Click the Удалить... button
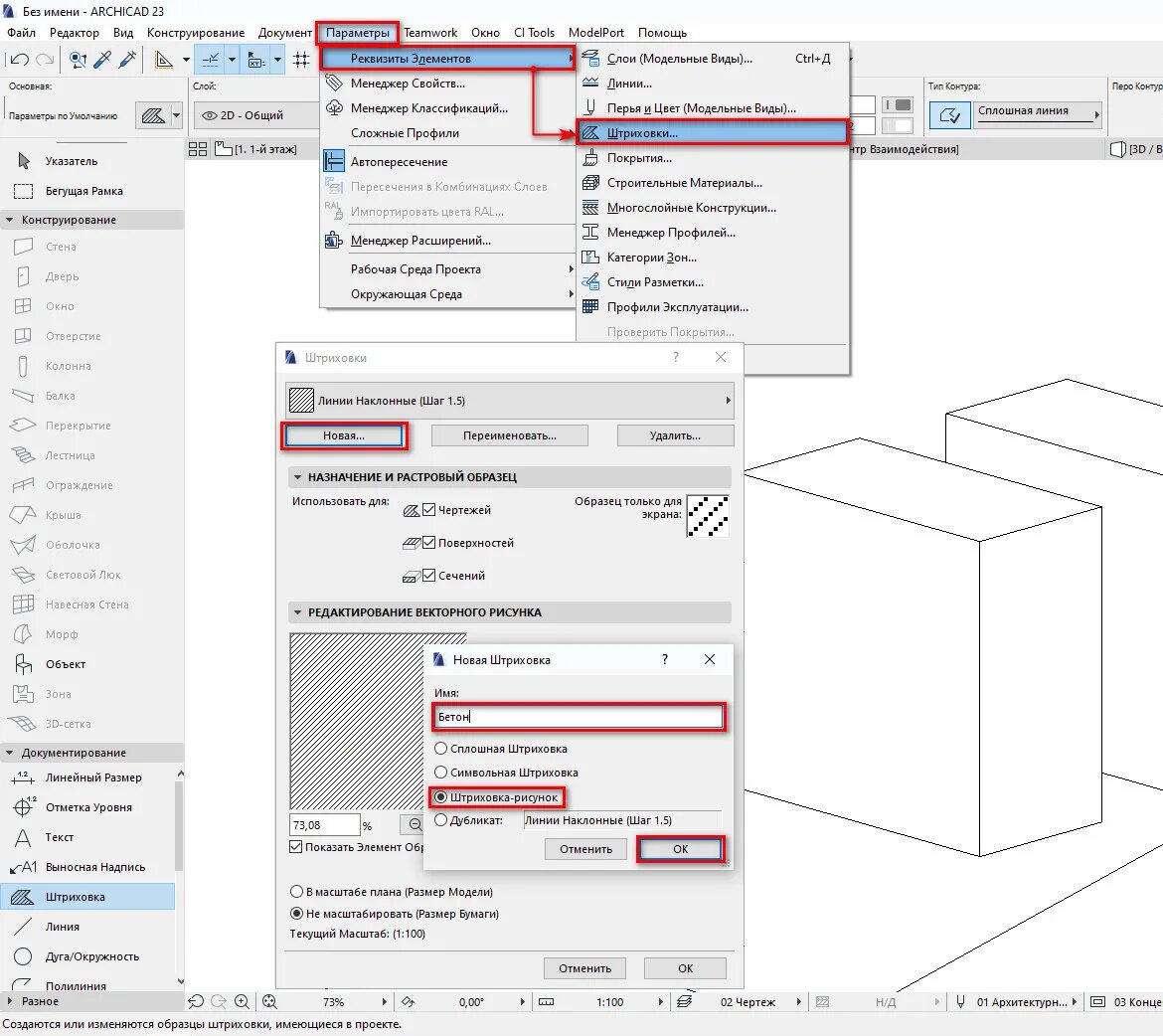Screen dimensions: 1163x1036 675,435
